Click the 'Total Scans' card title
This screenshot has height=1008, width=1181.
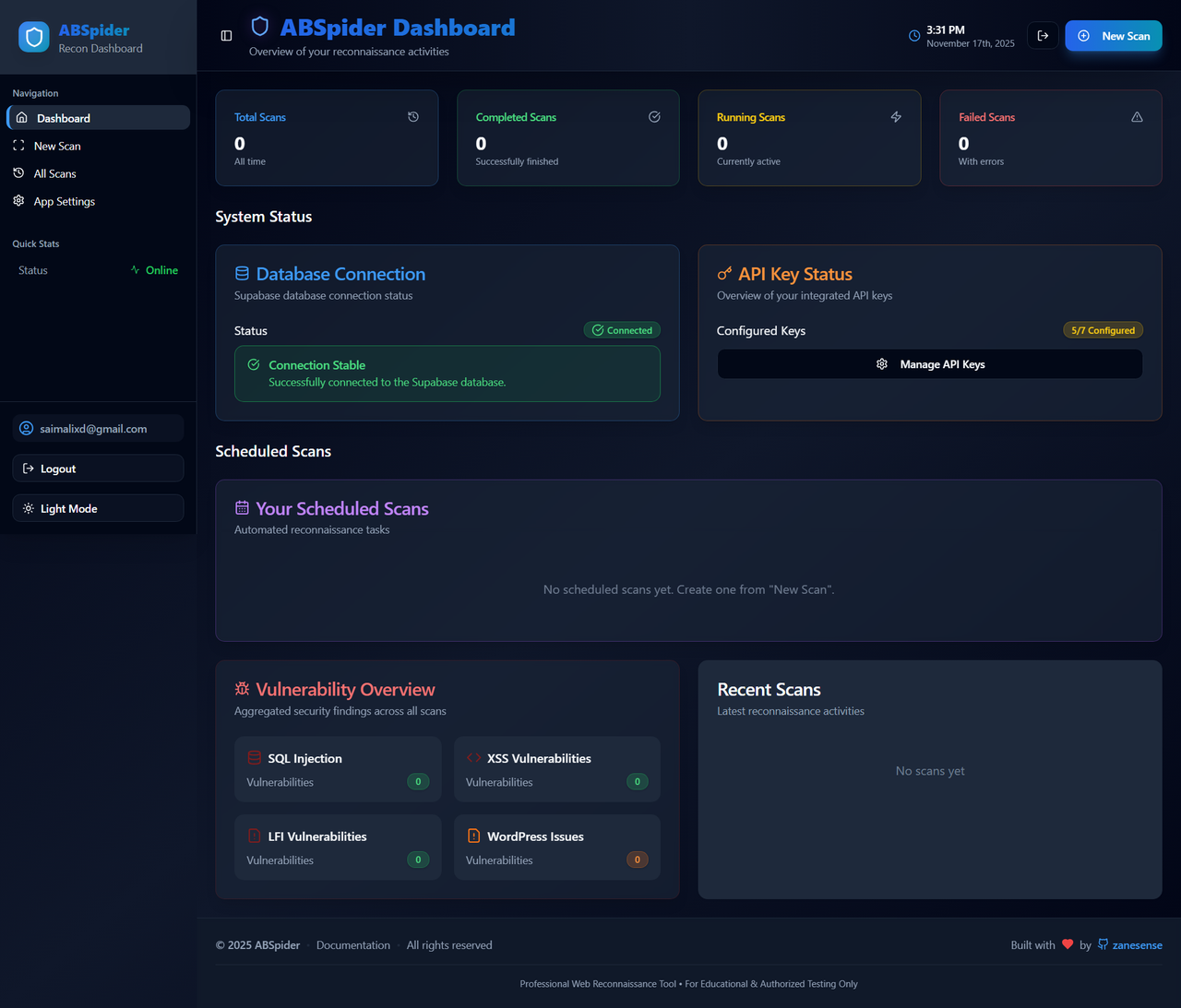(x=260, y=117)
